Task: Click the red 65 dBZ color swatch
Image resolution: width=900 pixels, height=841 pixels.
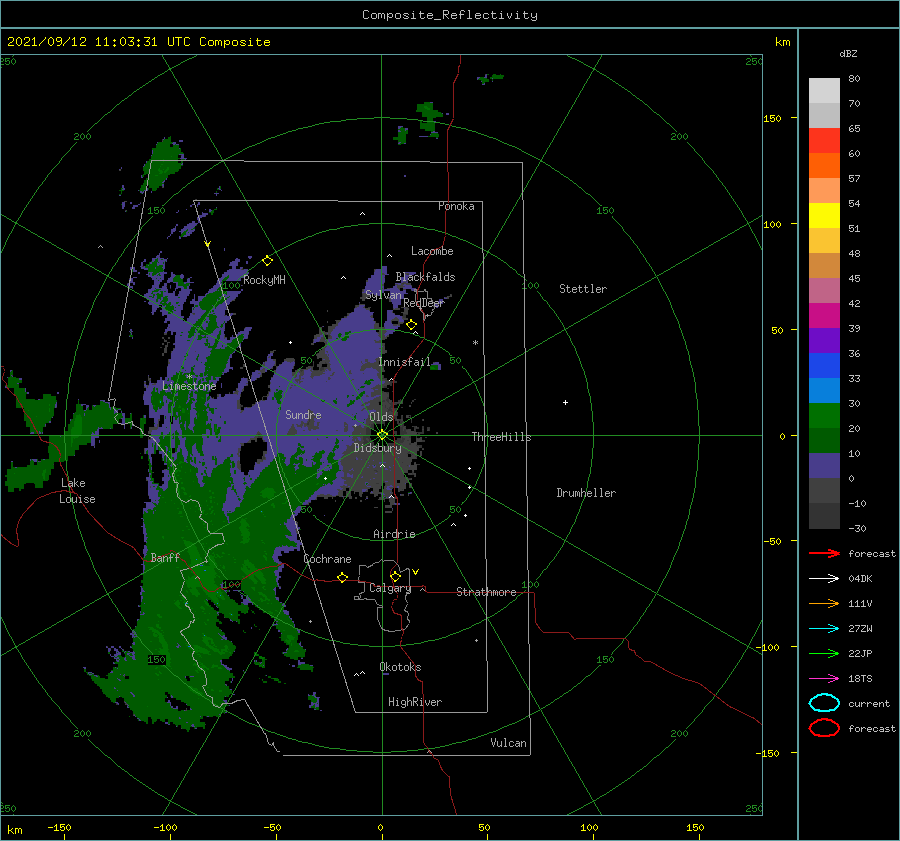Action: pos(824,140)
